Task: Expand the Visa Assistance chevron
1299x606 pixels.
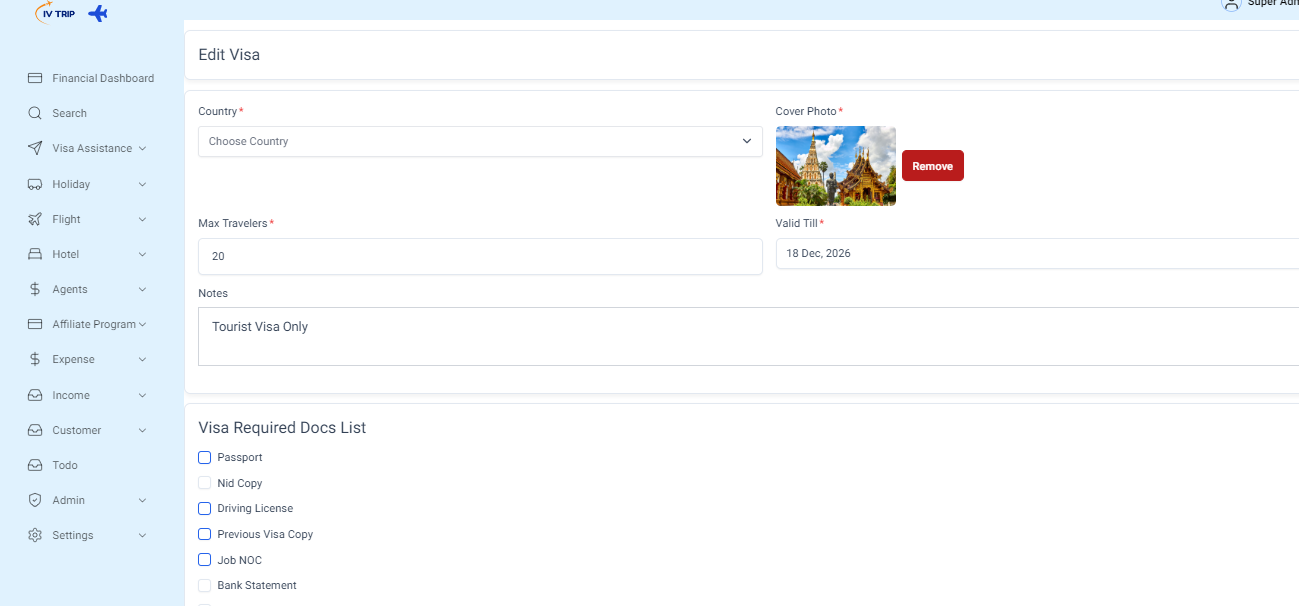Action: [x=142, y=148]
